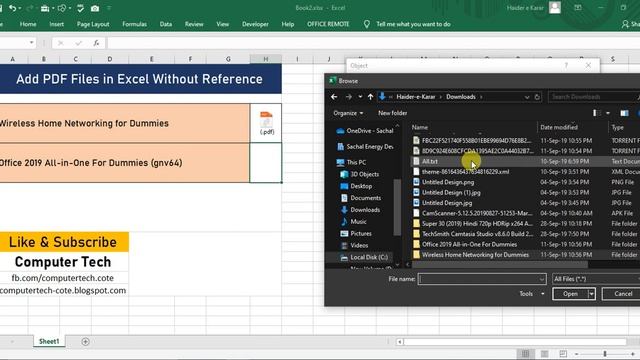Image resolution: width=640 pixels, height=360 pixels.
Task: Open the Home ribbon tab
Action: 28,24
